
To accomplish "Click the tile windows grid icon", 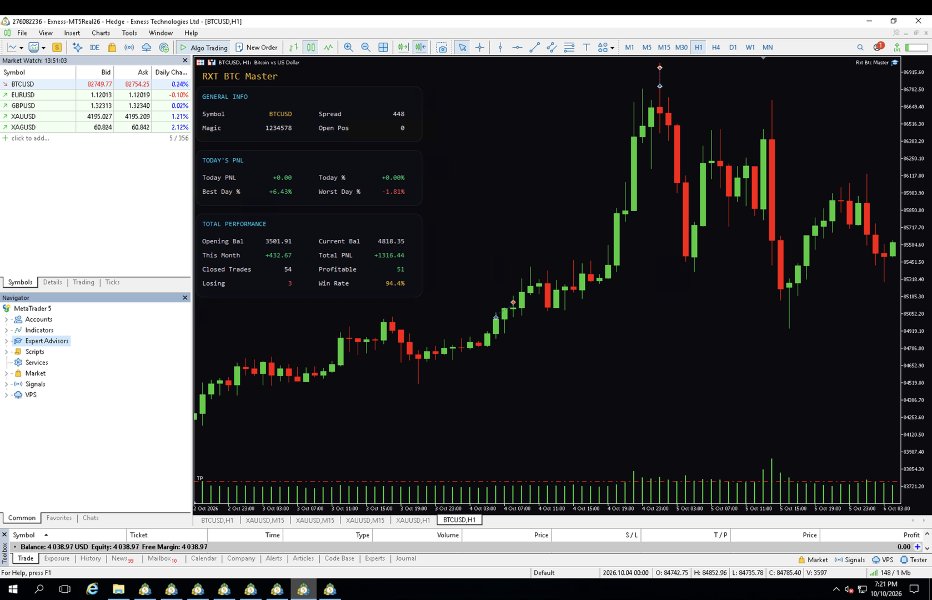I will pos(383,47).
